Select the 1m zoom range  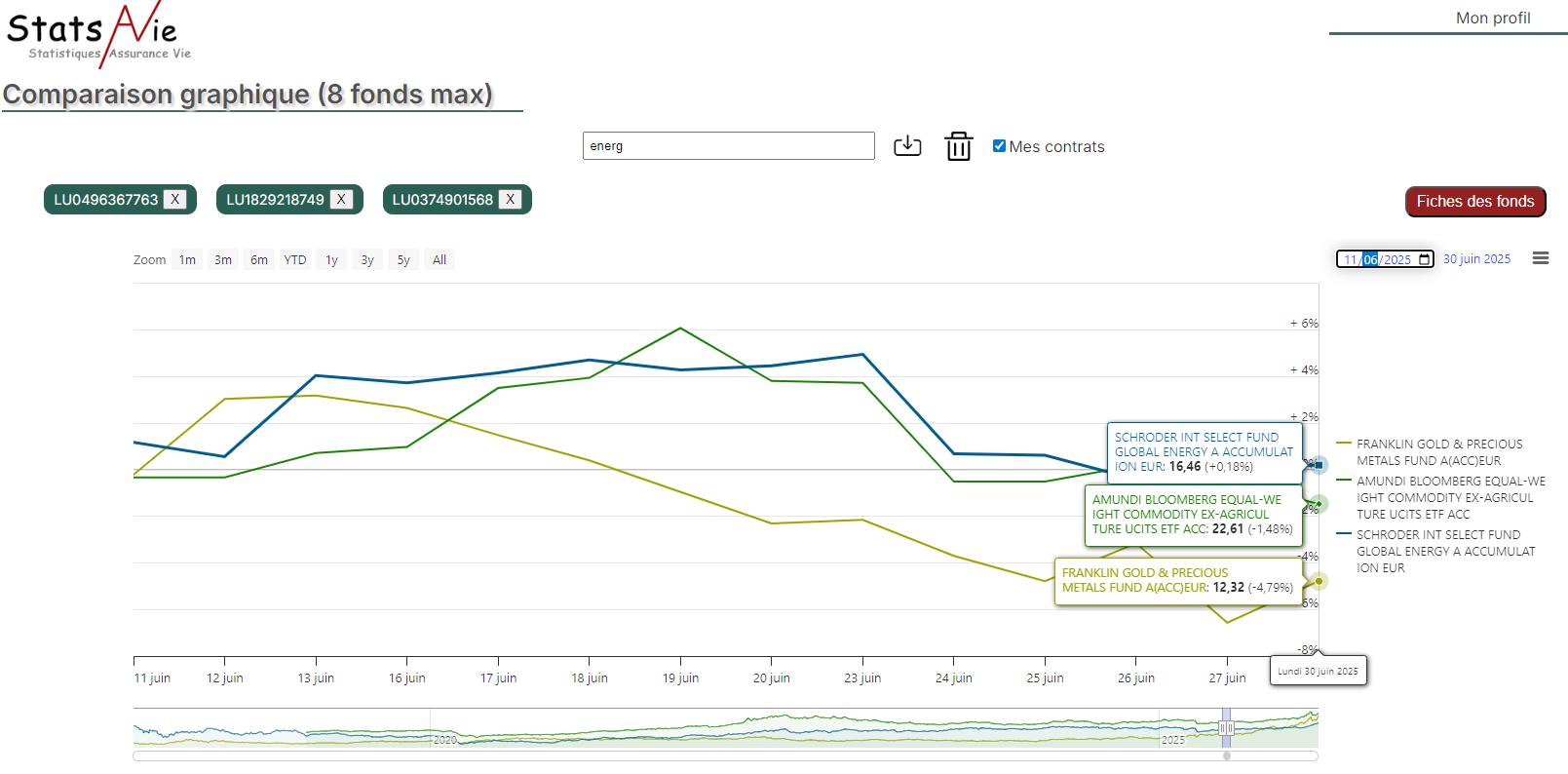(x=187, y=260)
